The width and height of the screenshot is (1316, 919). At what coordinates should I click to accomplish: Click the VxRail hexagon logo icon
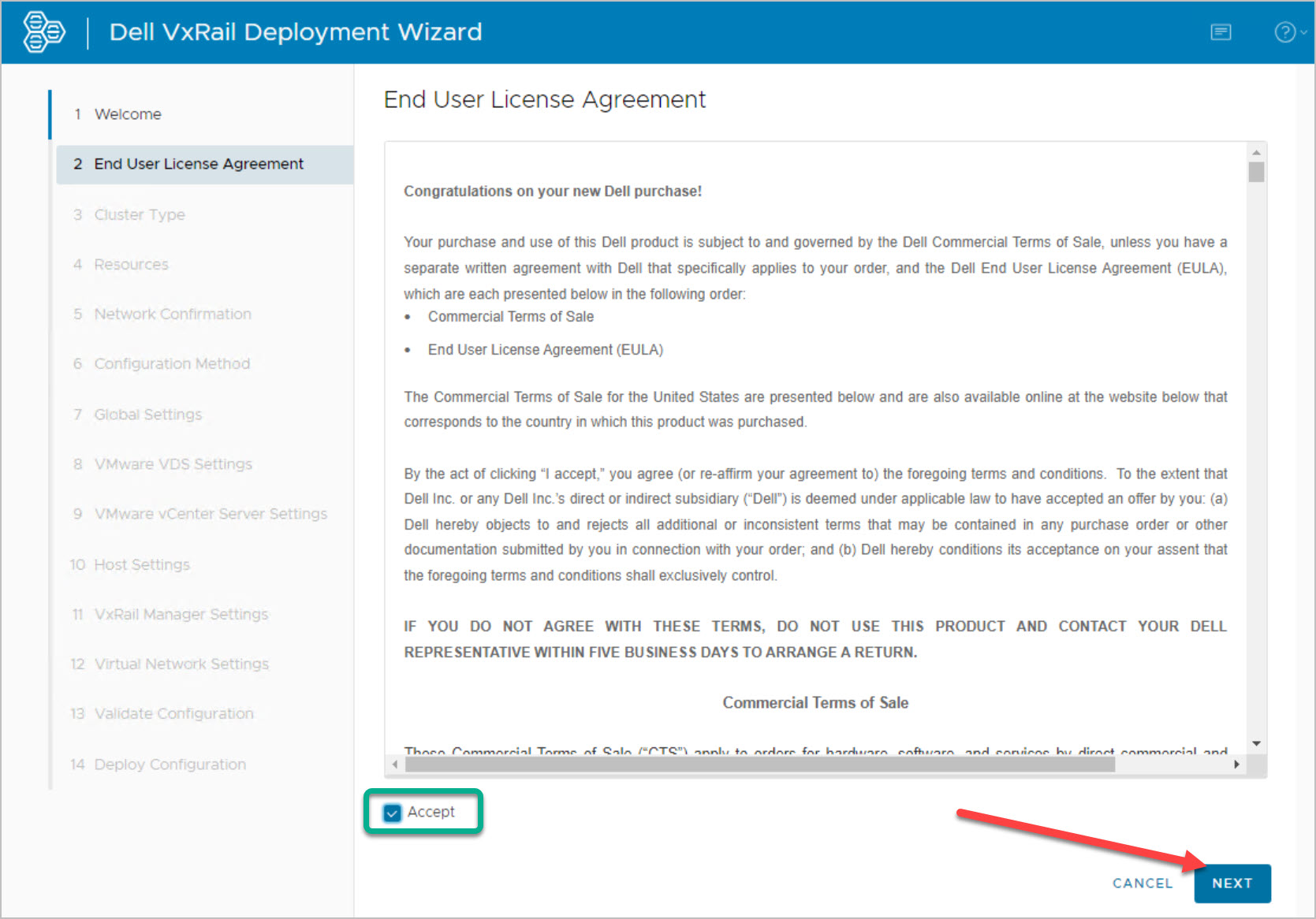[44, 32]
